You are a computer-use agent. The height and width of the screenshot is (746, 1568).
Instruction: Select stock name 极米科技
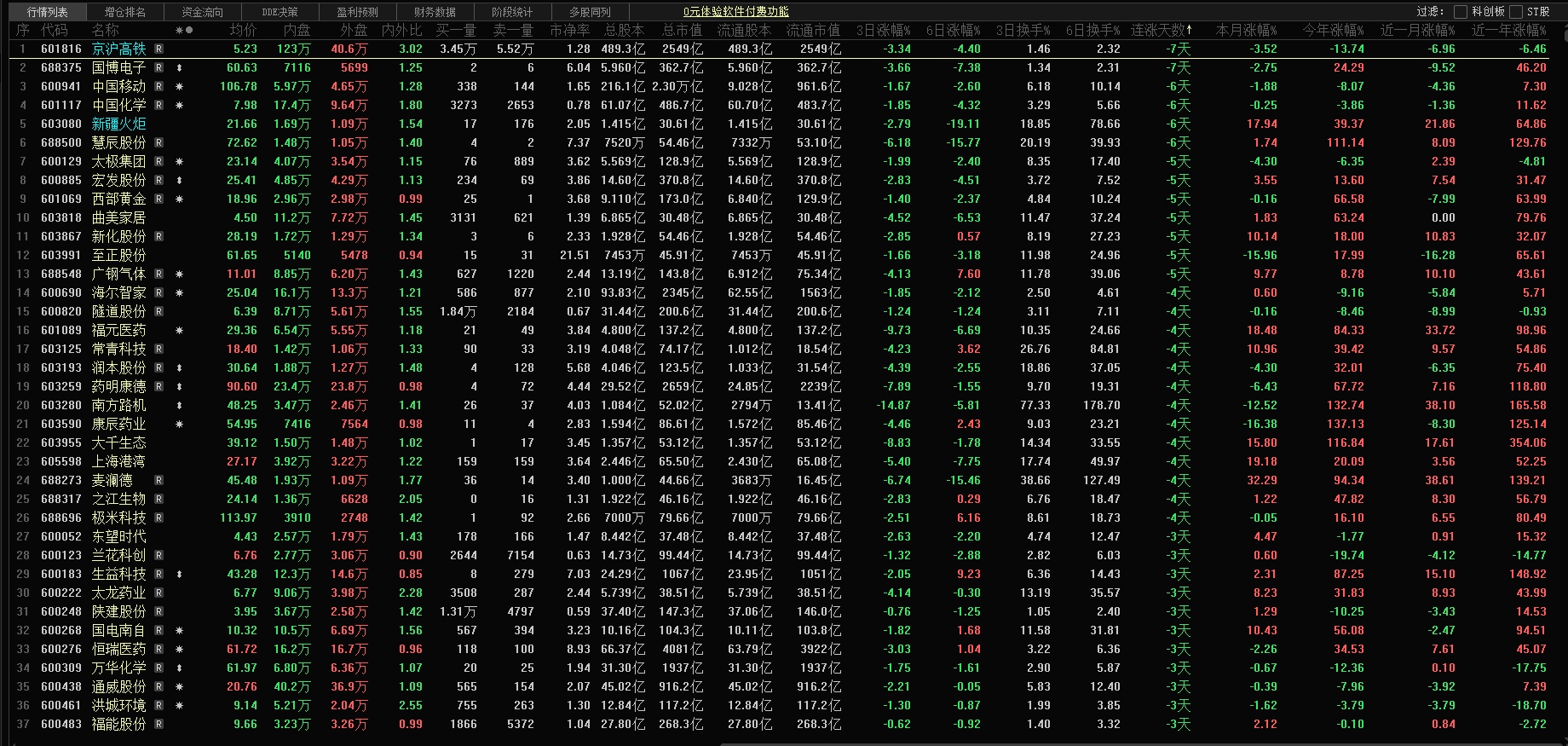coord(118,518)
